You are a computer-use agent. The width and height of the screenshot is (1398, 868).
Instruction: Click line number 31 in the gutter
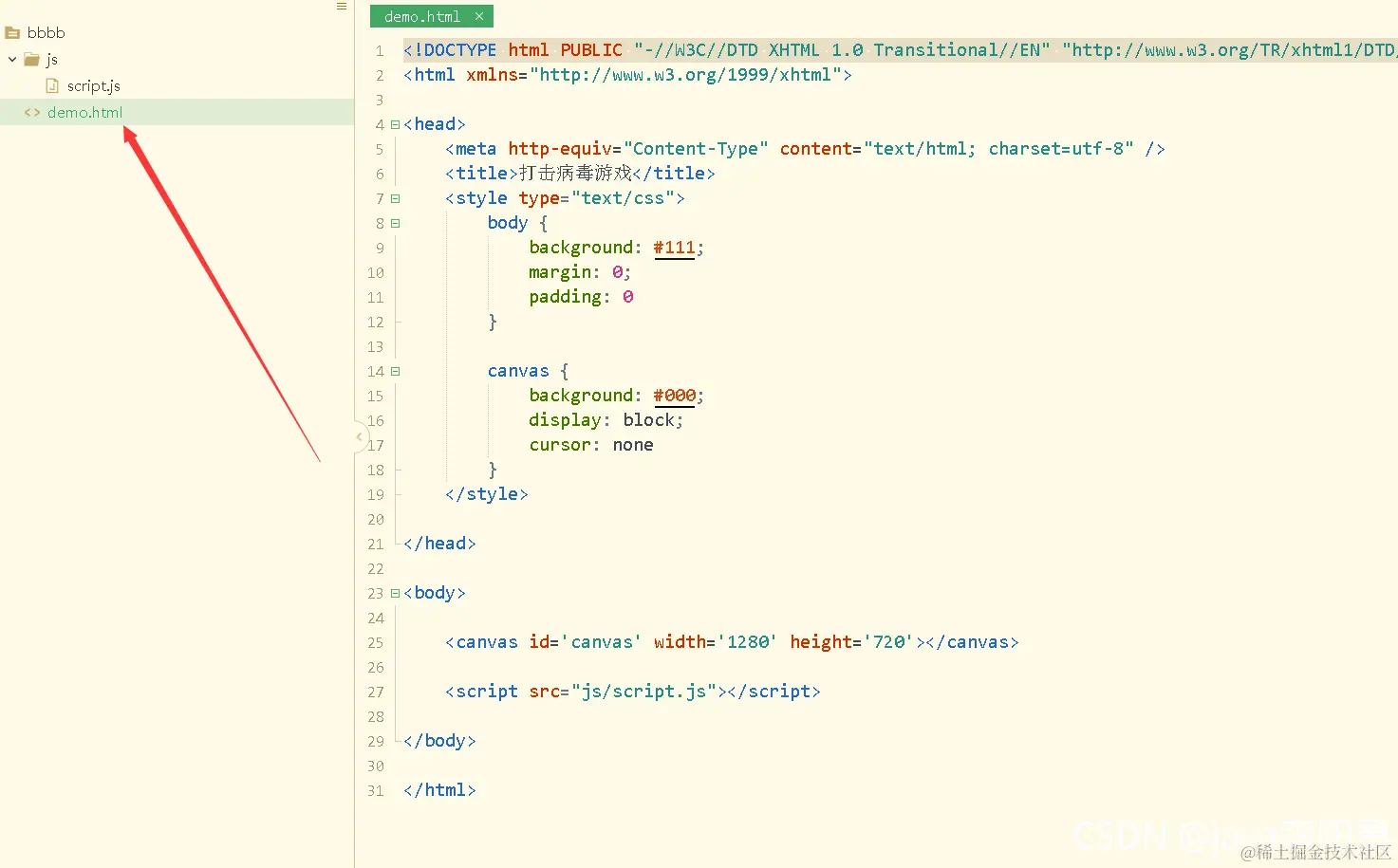point(376,791)
